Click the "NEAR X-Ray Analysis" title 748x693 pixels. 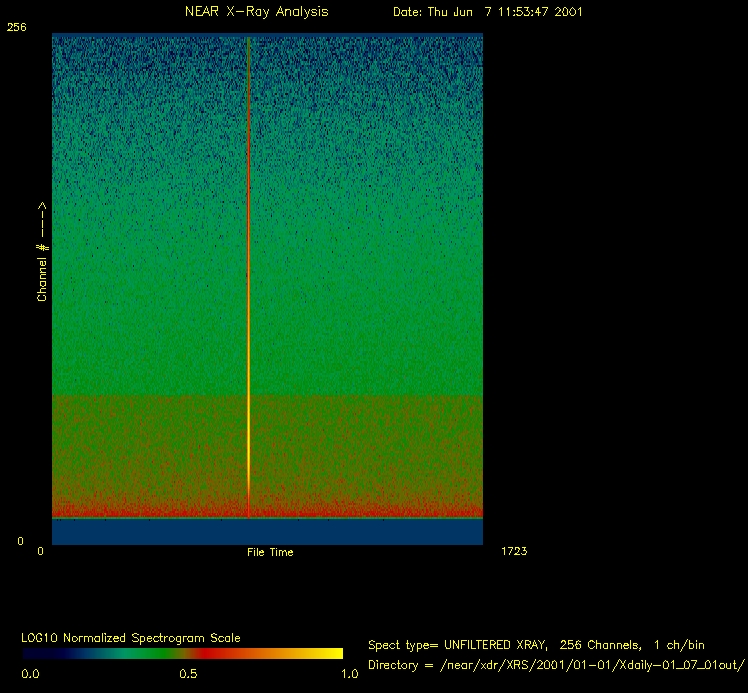point(256,12)
